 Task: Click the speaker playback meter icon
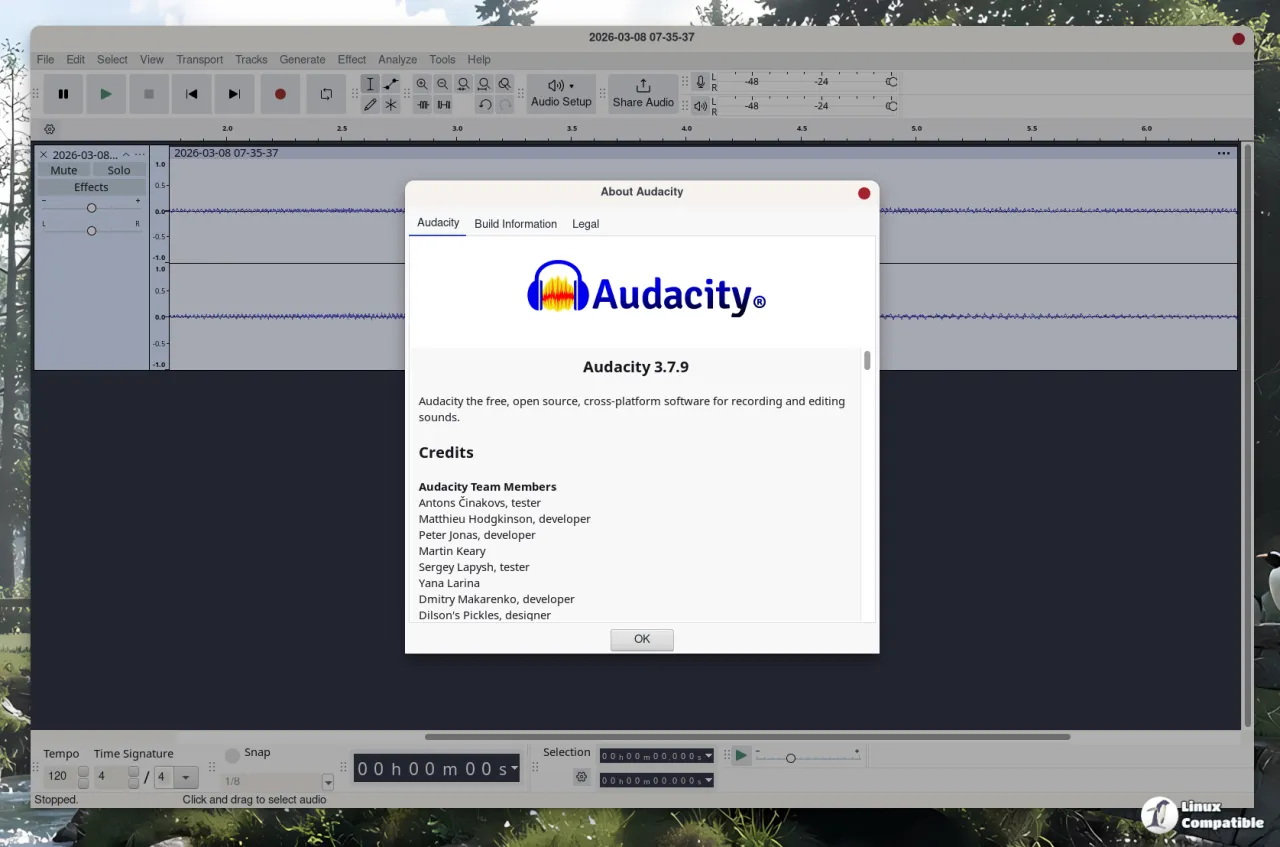point(700,106)
